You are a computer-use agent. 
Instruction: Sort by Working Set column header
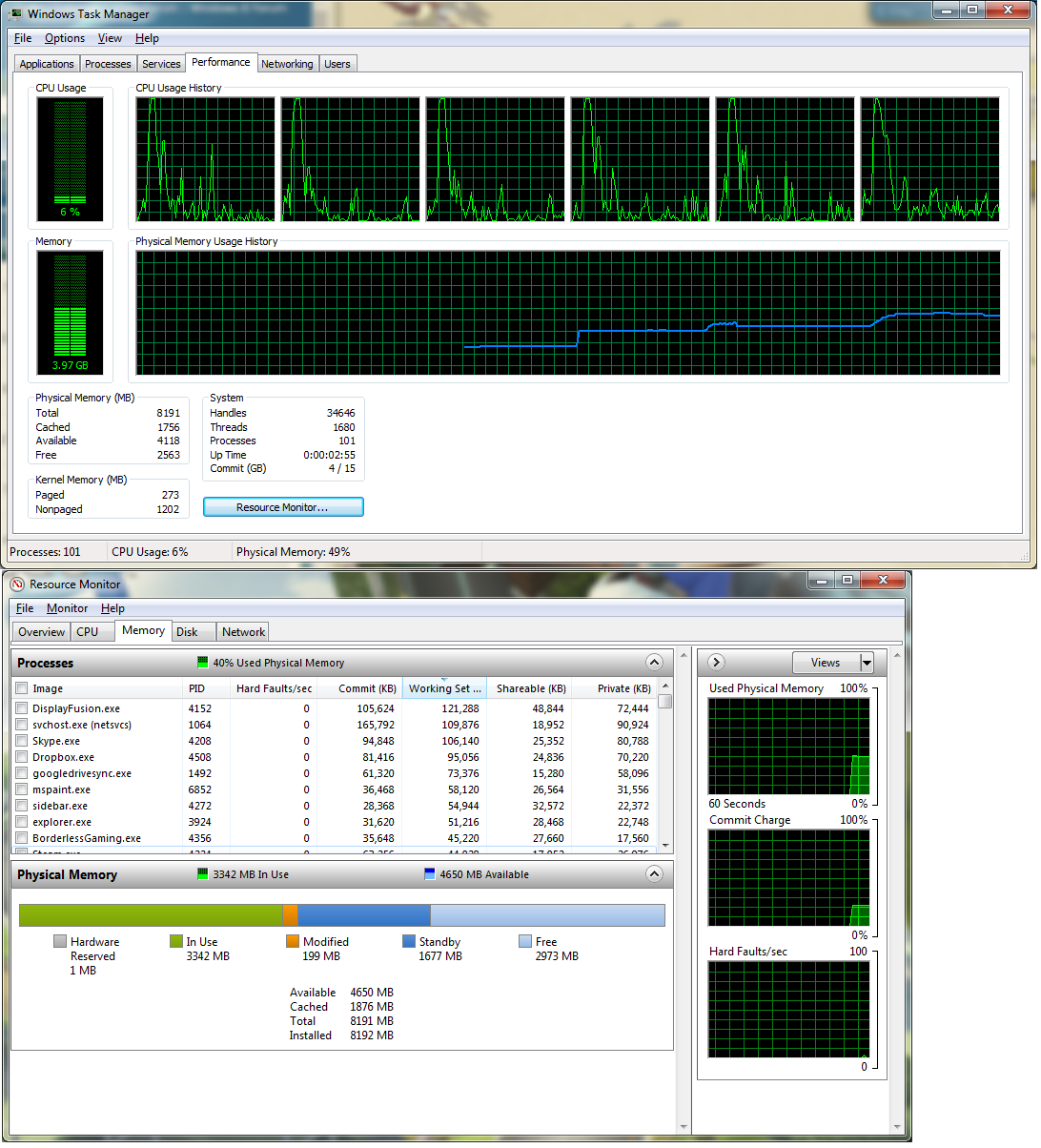(444, 688)
